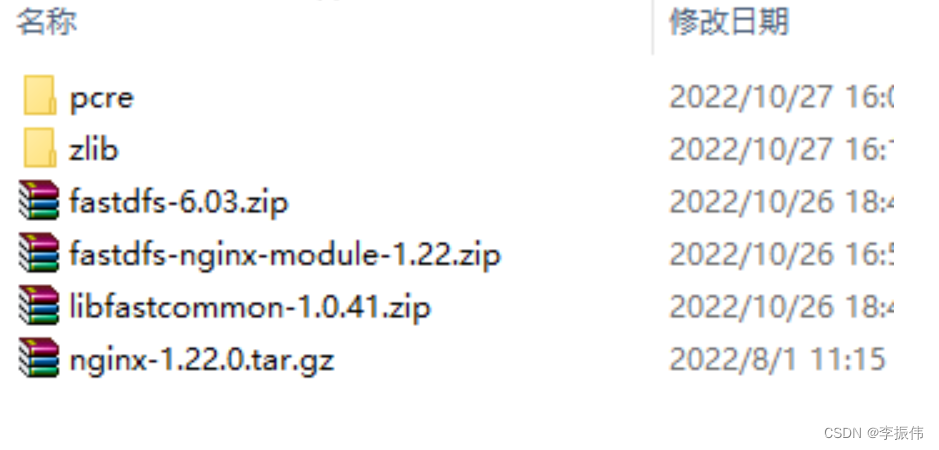Click the fastdfs-6.03.zip archive icon

click(39, 200)
